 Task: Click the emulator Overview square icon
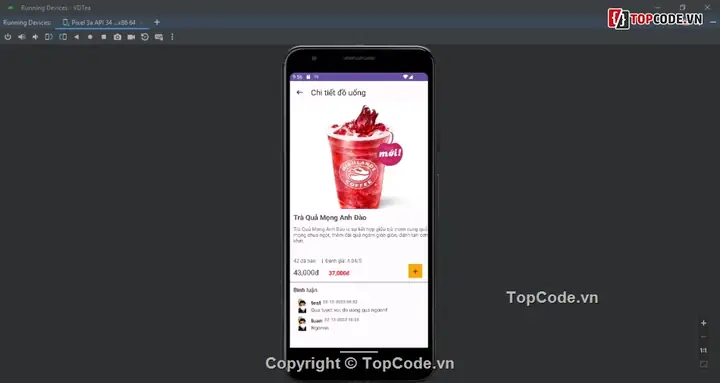point(104,37)
